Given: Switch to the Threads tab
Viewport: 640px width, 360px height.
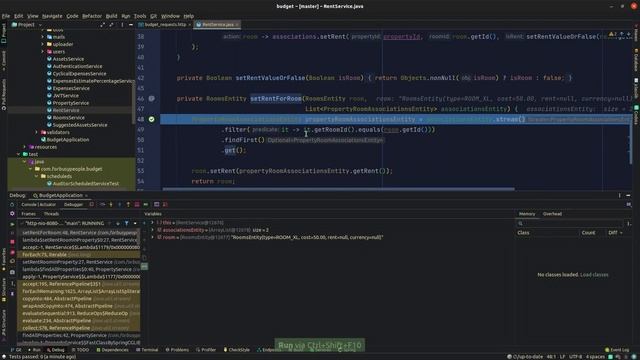Looking at the screenshot, I should click(51, 214).
